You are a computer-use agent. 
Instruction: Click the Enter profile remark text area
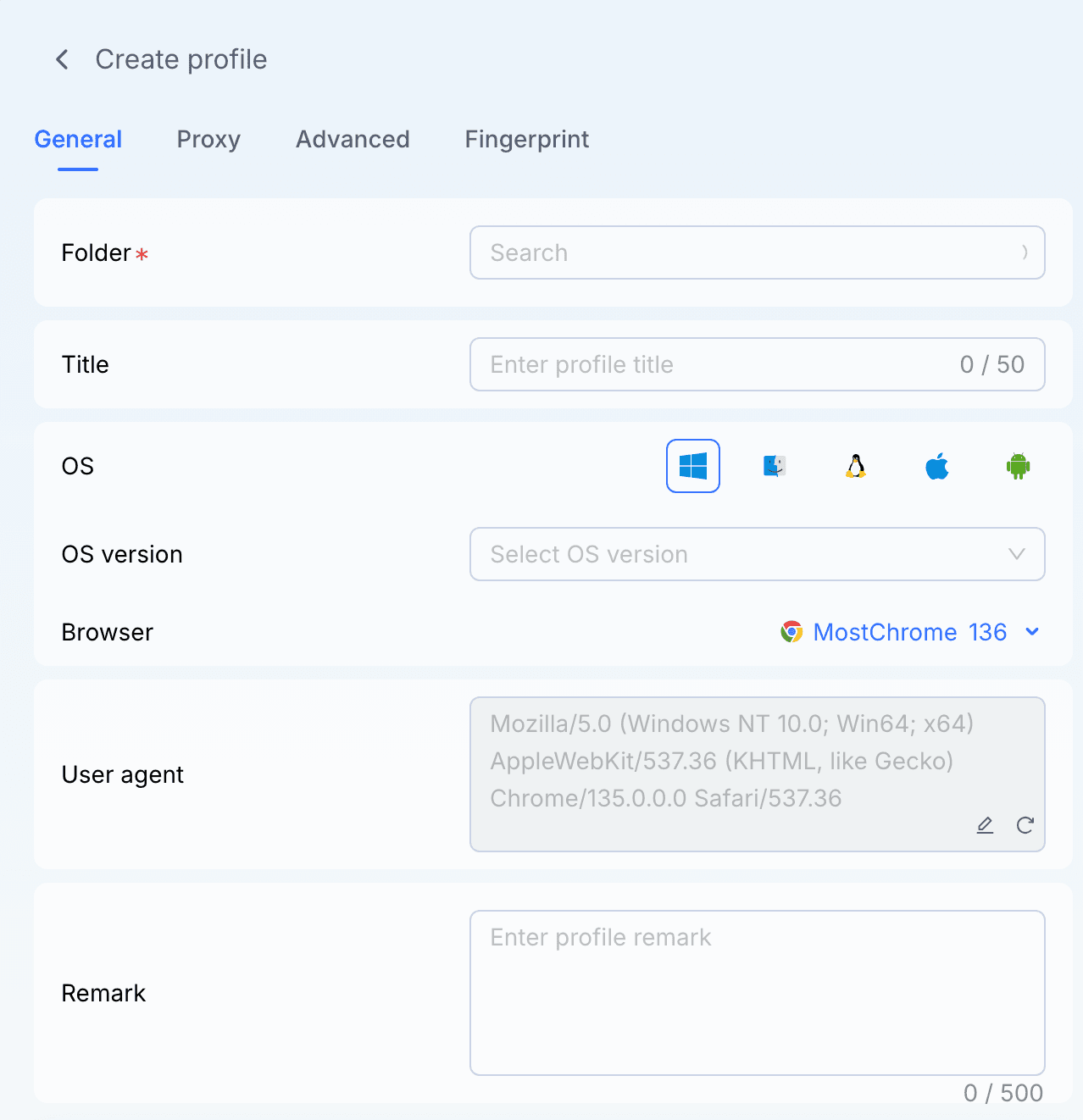point(757,991)
